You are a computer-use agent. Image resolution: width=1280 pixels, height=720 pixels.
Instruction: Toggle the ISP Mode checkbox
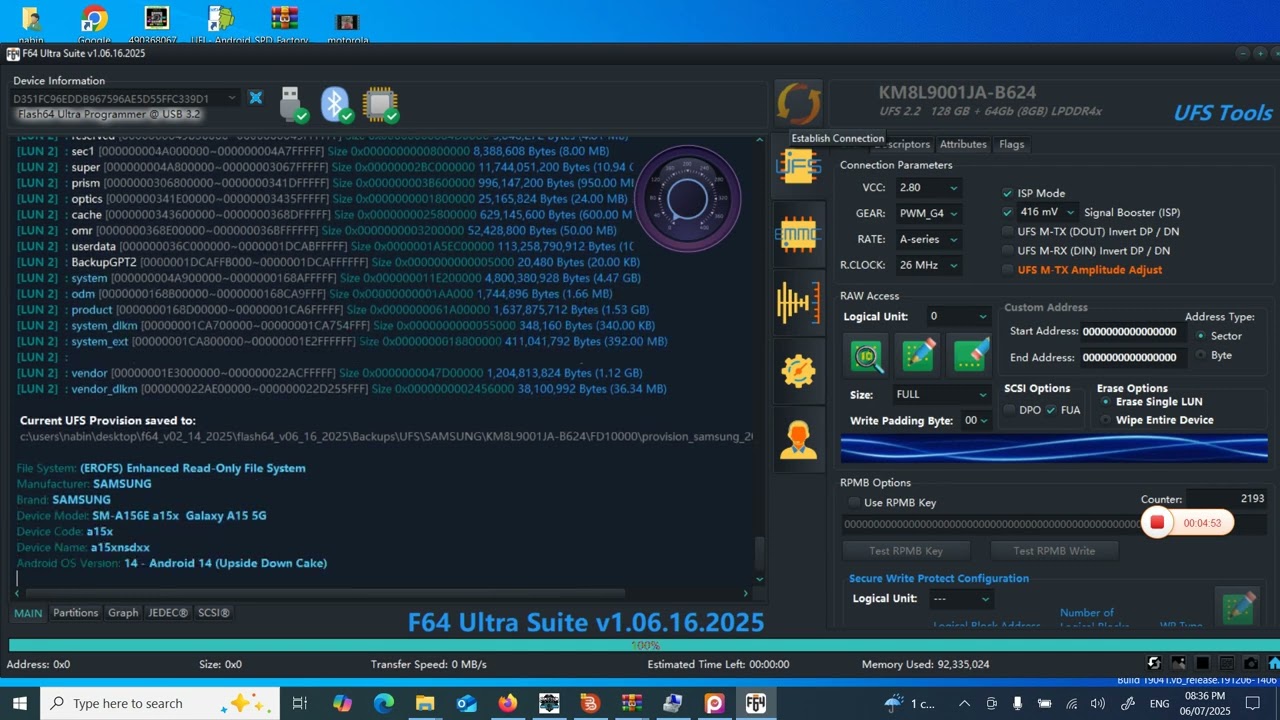1007,193
